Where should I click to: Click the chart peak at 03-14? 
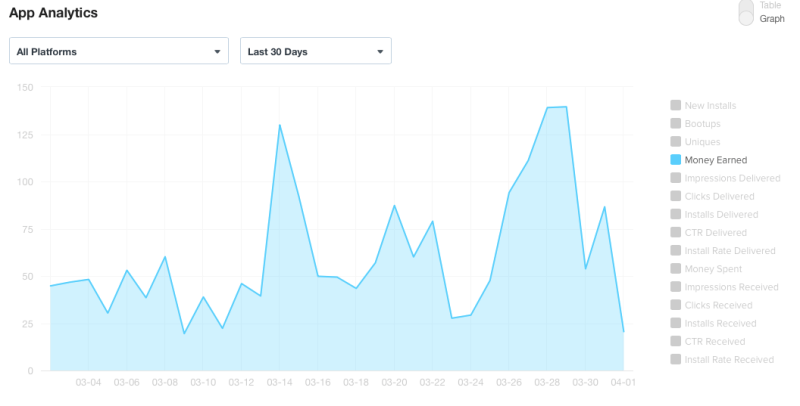[x=279, y=125]
